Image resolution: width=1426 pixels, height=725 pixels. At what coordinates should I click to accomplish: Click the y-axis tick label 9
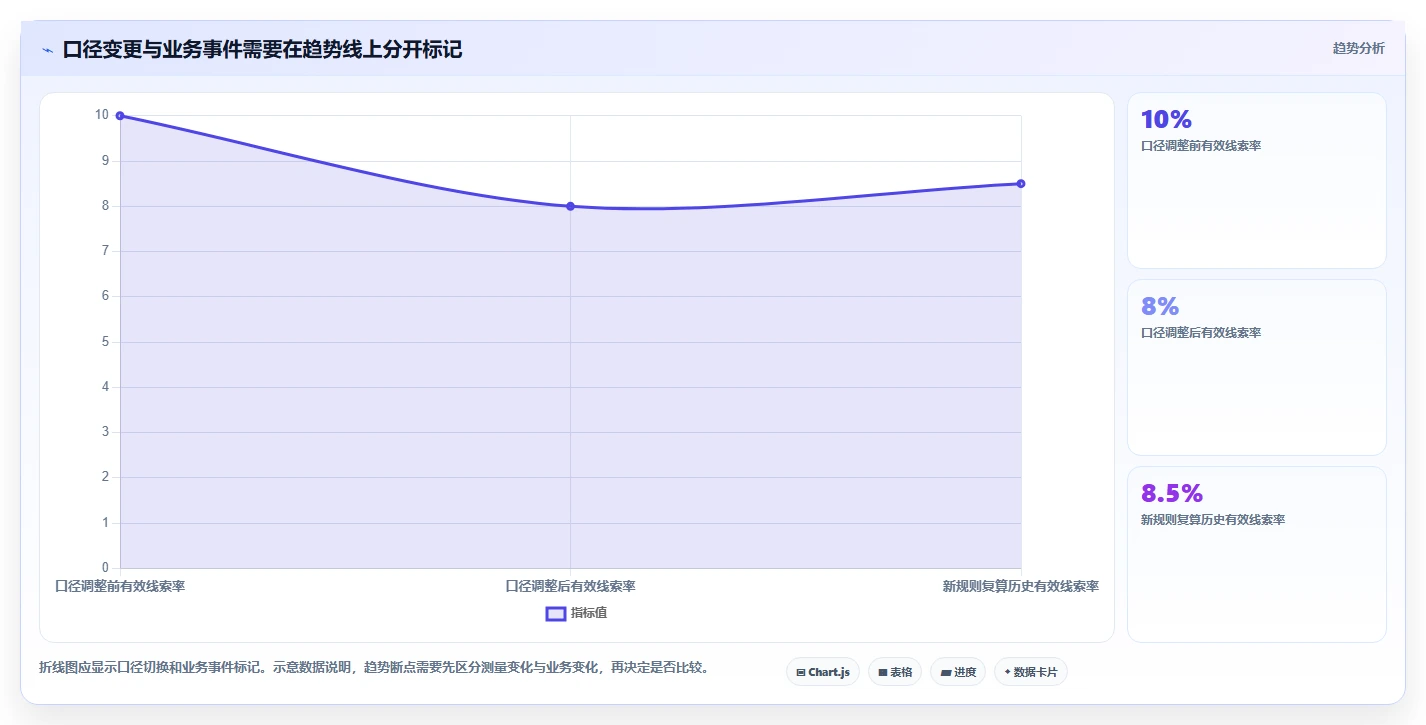point(105,160)
